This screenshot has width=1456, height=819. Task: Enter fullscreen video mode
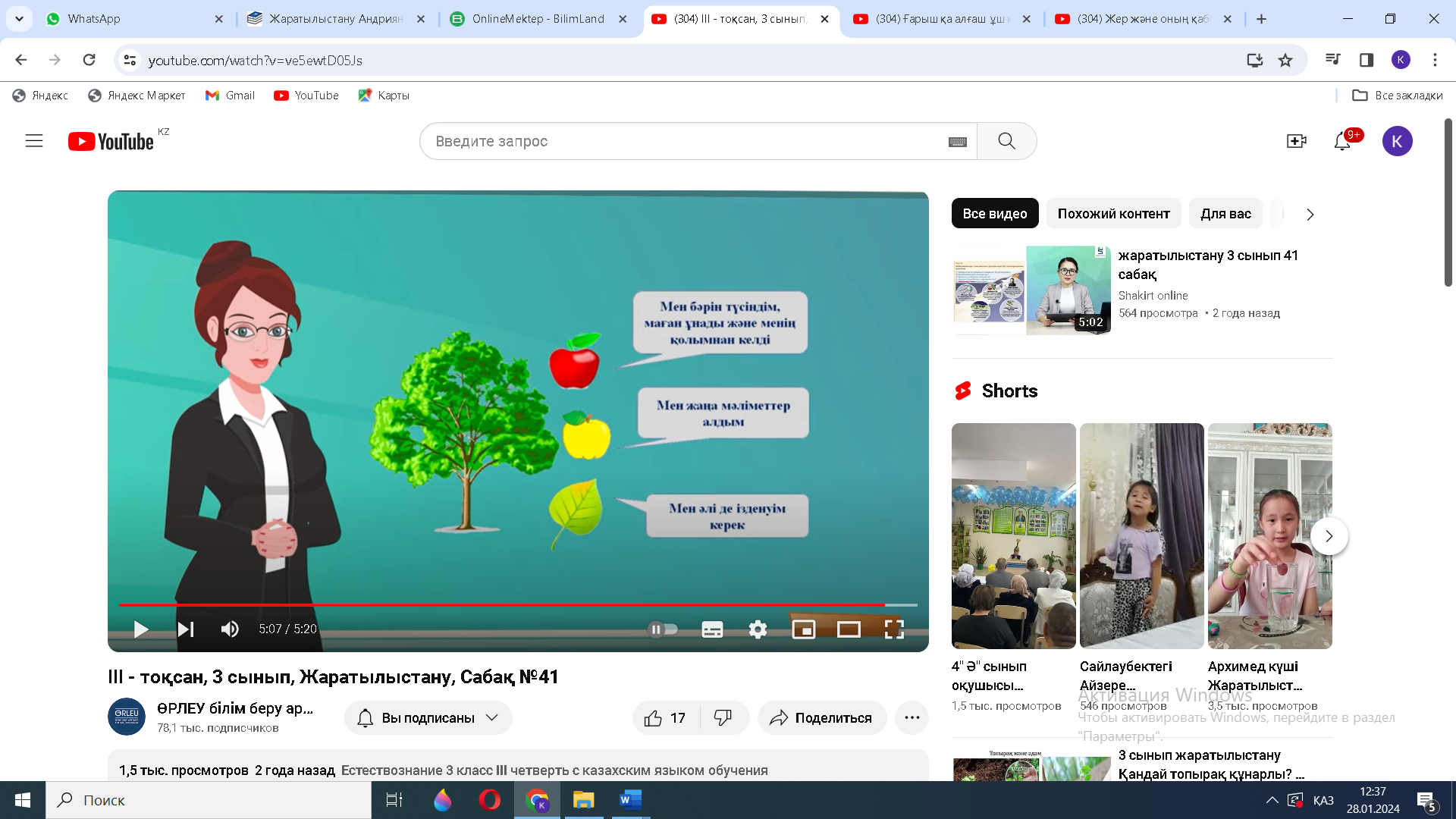[894, 629]
